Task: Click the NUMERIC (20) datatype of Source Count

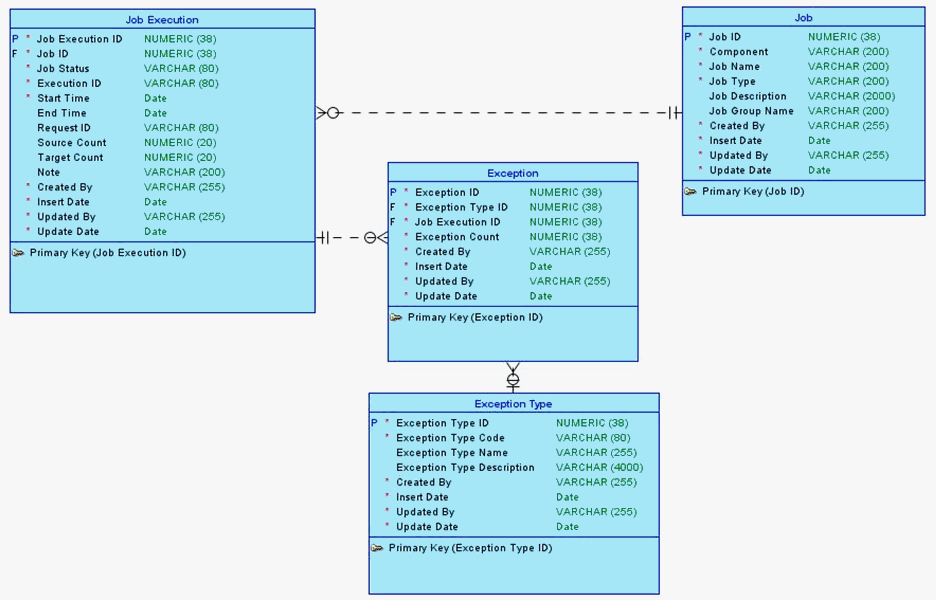Action: (180, 143)
